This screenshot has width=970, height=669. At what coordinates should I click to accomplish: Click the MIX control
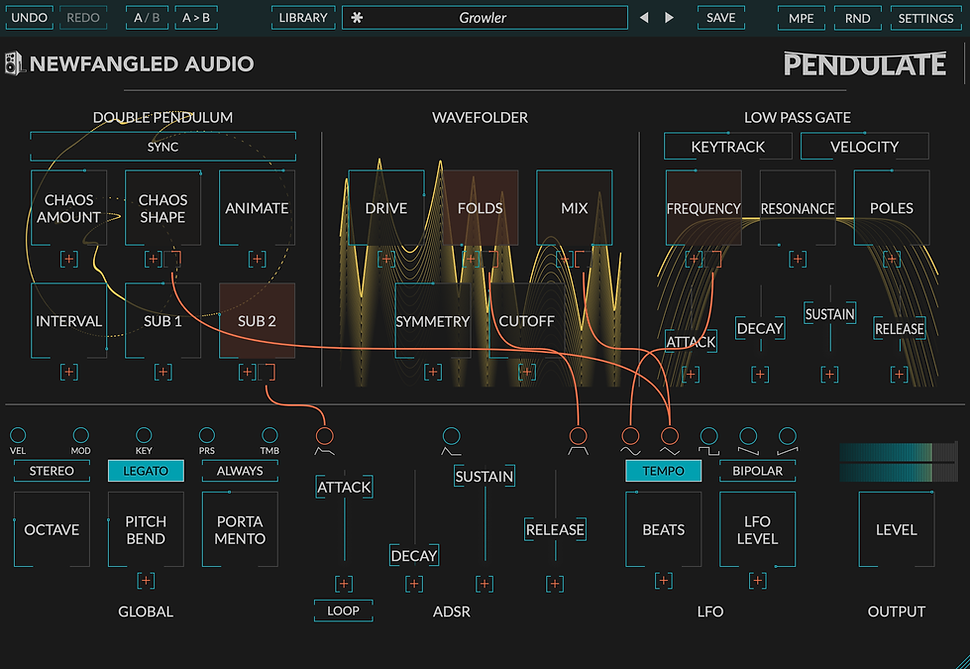point(574,208)
